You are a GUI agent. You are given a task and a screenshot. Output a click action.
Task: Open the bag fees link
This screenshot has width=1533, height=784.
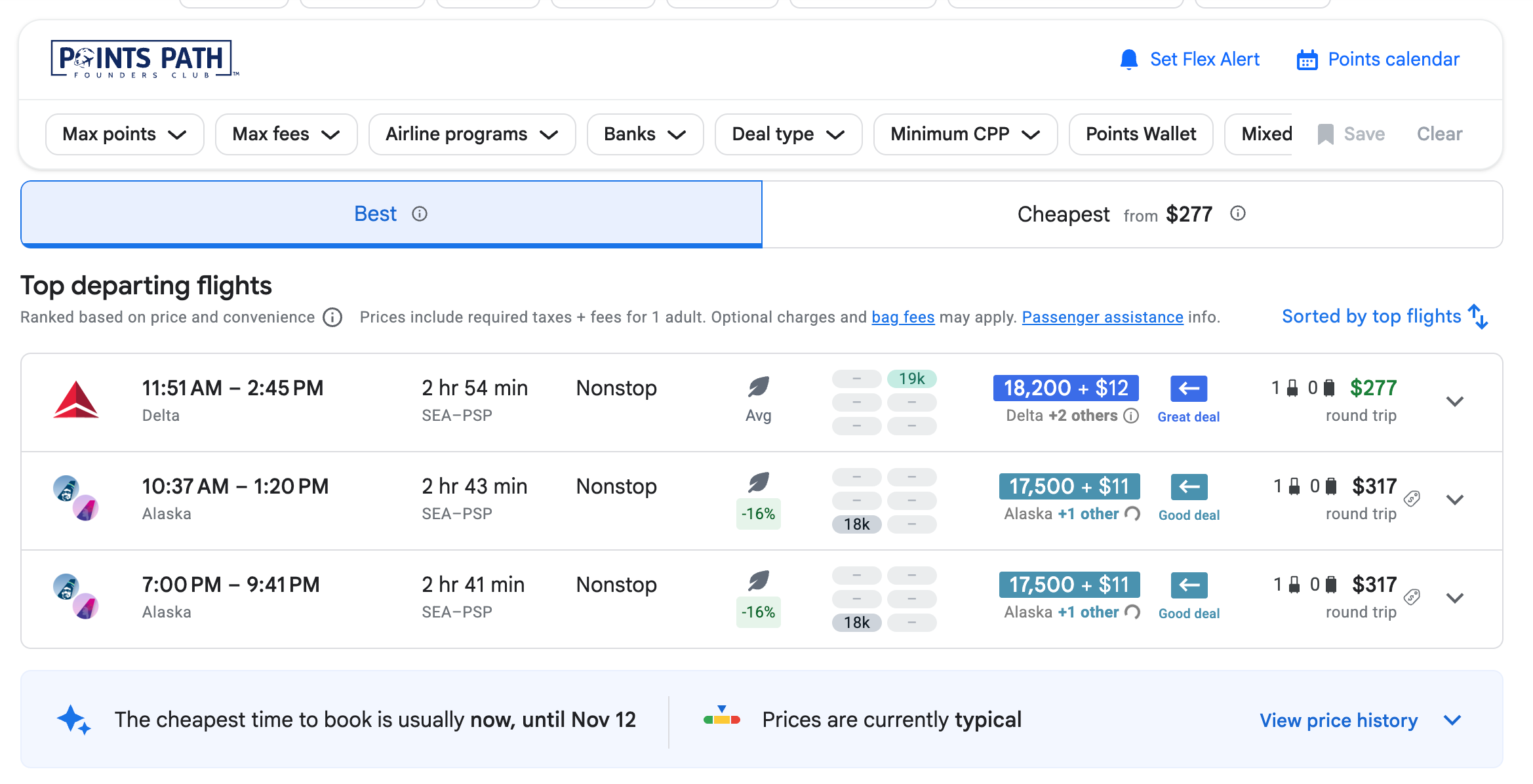pos(902,317)
